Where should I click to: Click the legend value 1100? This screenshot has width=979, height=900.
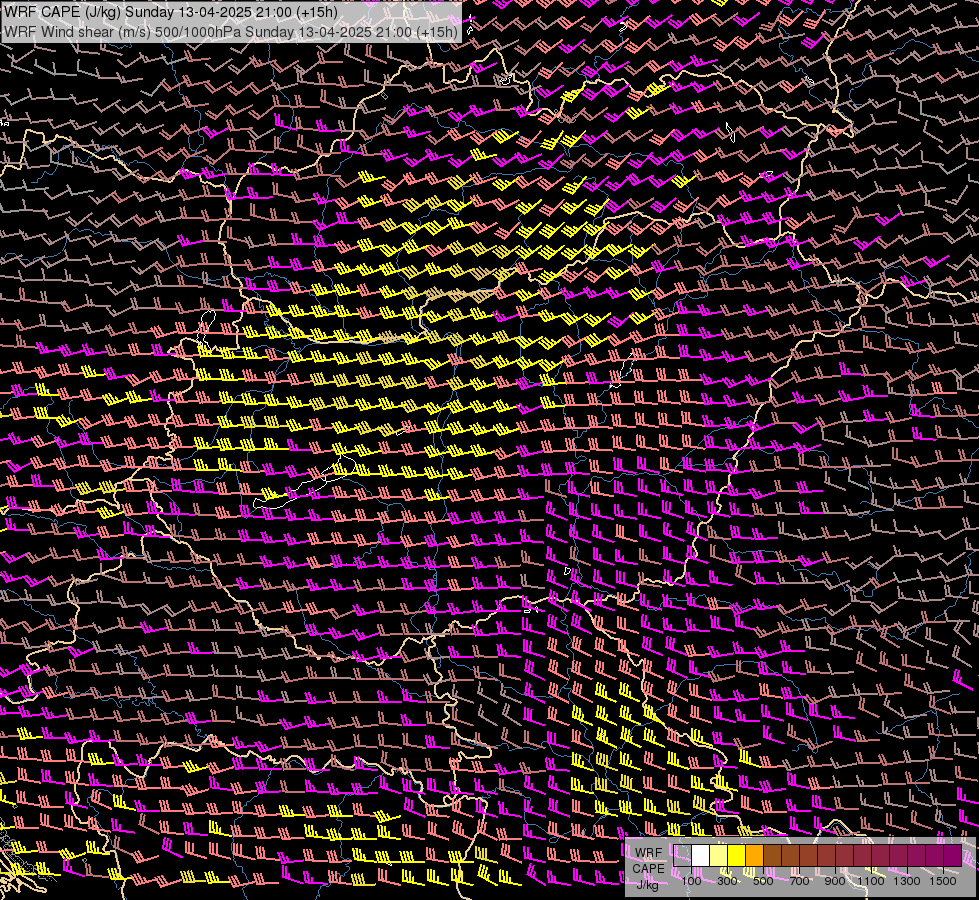click(x=871, y=881)
